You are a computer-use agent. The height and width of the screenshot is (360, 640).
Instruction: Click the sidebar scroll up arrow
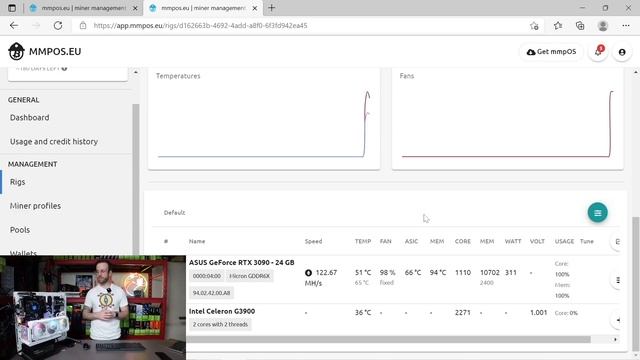[x=136, y=72]
